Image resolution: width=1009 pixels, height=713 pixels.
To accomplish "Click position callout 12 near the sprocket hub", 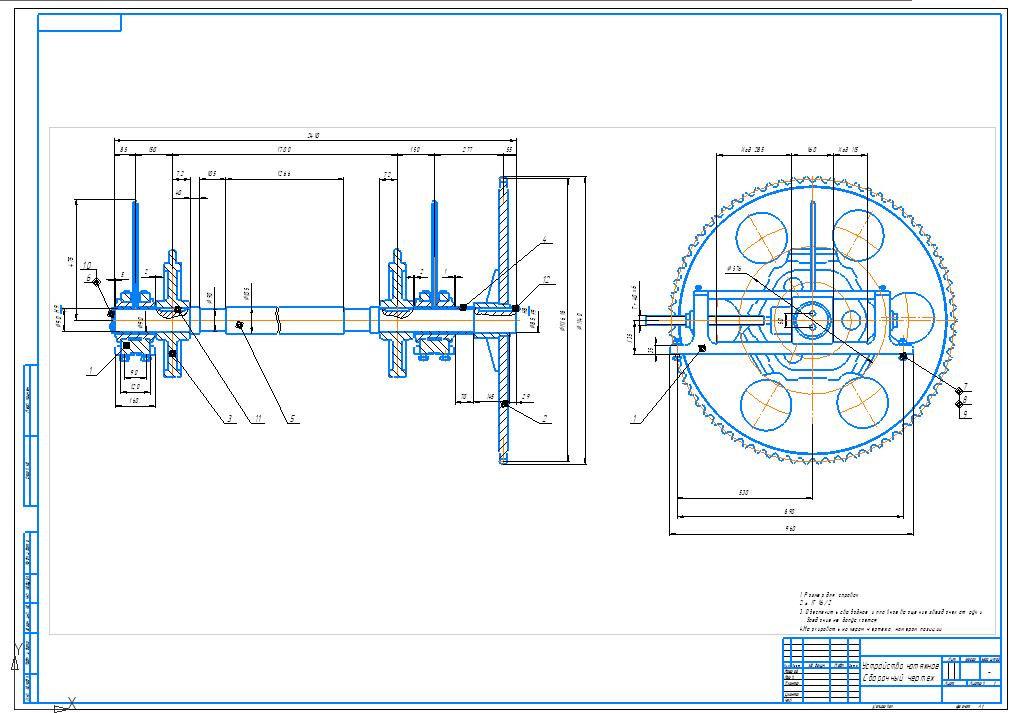I will pyautogui.click(x=546, y=280).
